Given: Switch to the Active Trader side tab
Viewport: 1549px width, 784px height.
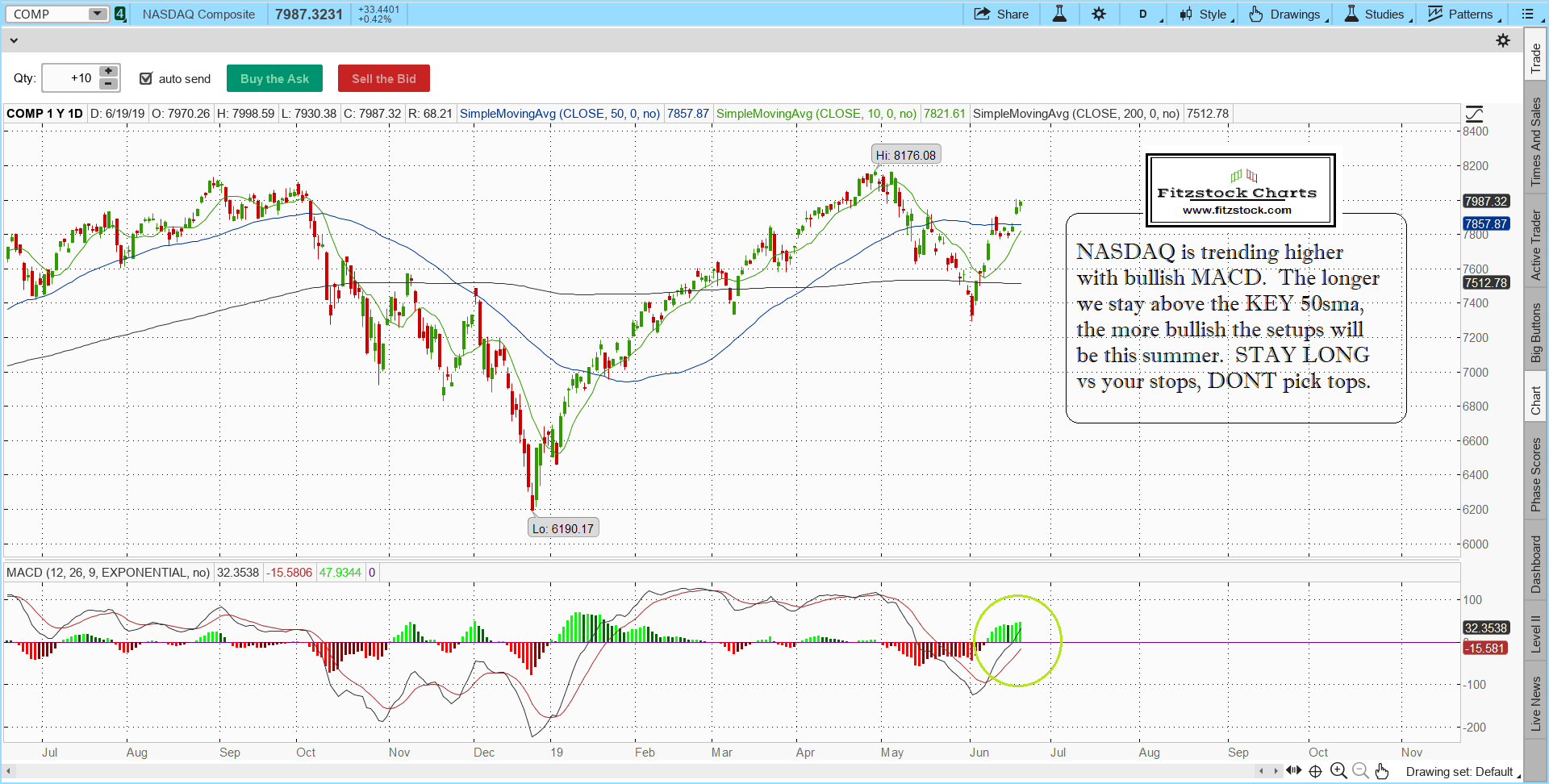Looking at the screenshot, I should coord(1535,245).
